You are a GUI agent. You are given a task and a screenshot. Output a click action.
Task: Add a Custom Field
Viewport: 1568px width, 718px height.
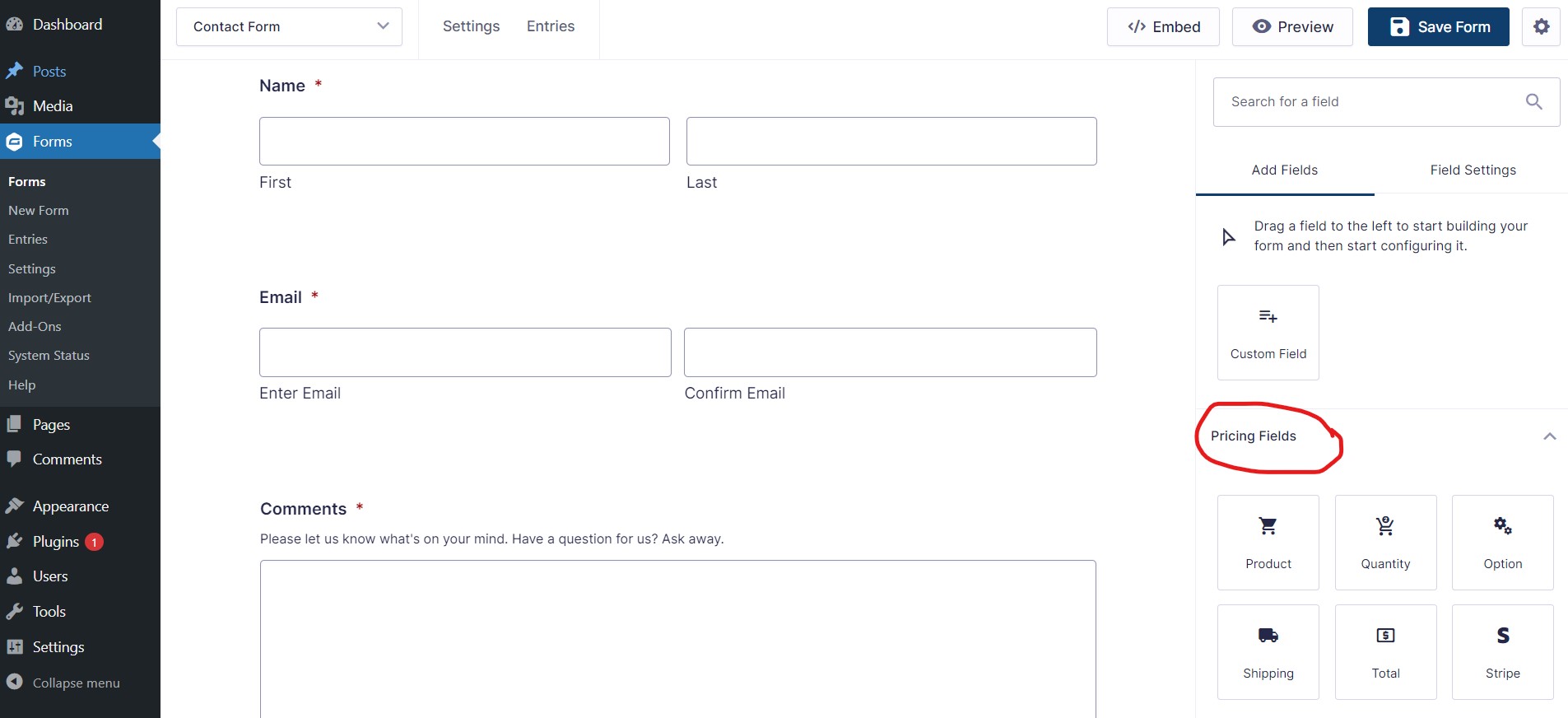[x=1268, y=333]
